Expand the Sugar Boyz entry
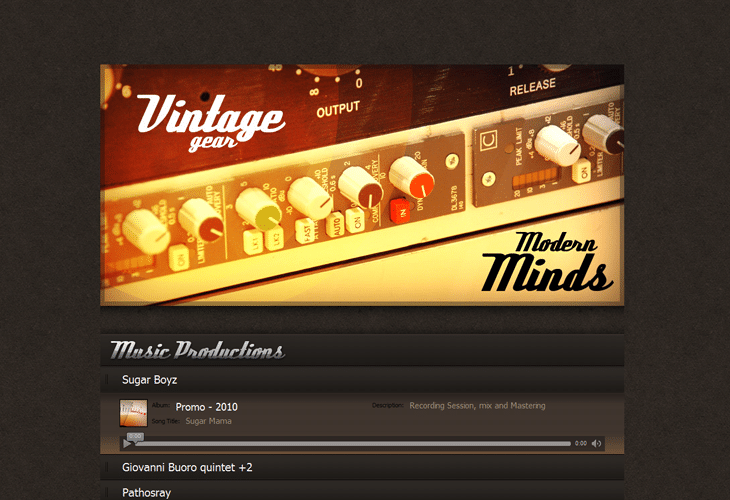The height and width of the screenshot is (500, 730). click(362, 380)
